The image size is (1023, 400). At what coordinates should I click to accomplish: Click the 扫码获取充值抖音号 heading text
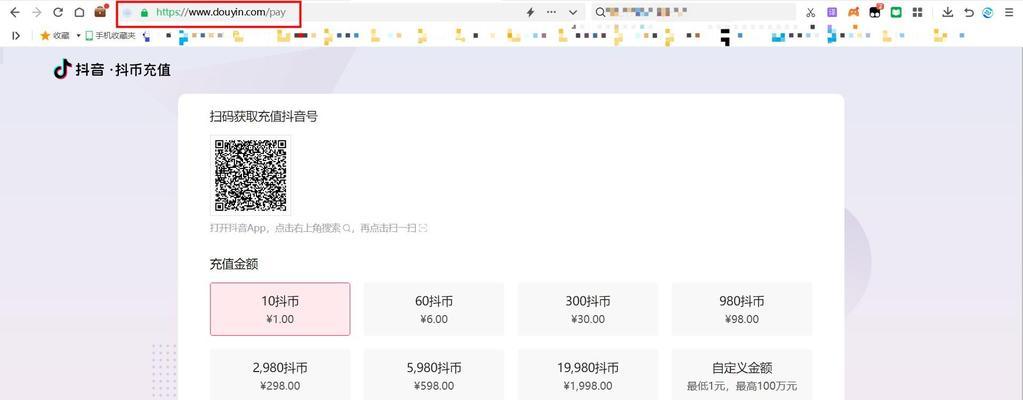point(264,117)
